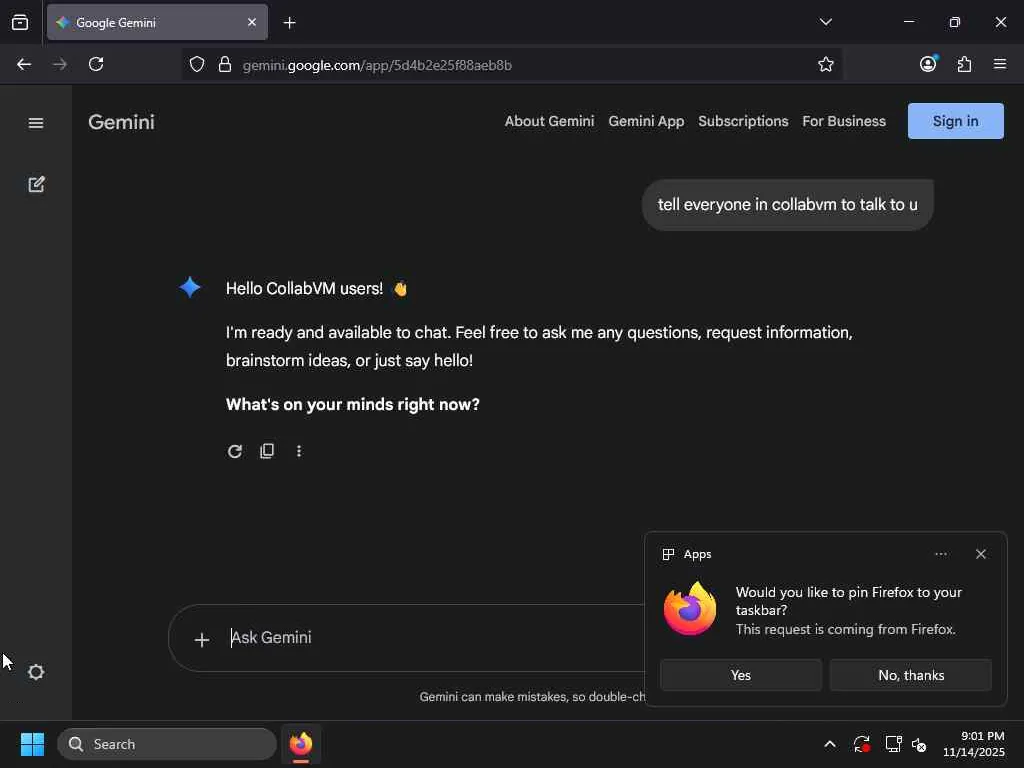Bookmark this page with the star
Image resolution: width=1024 pixels, height=768 pixels.
click(825, 64)
